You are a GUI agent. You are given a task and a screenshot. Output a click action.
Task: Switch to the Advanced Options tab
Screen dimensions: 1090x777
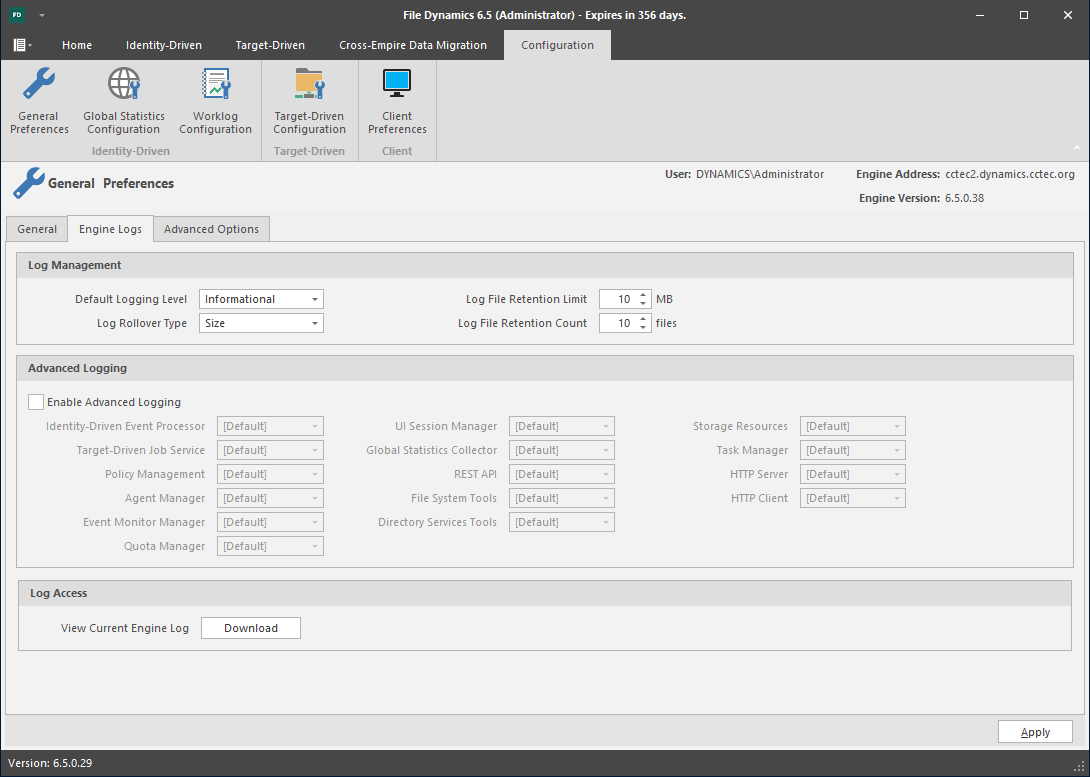click(x=211, y=229)
